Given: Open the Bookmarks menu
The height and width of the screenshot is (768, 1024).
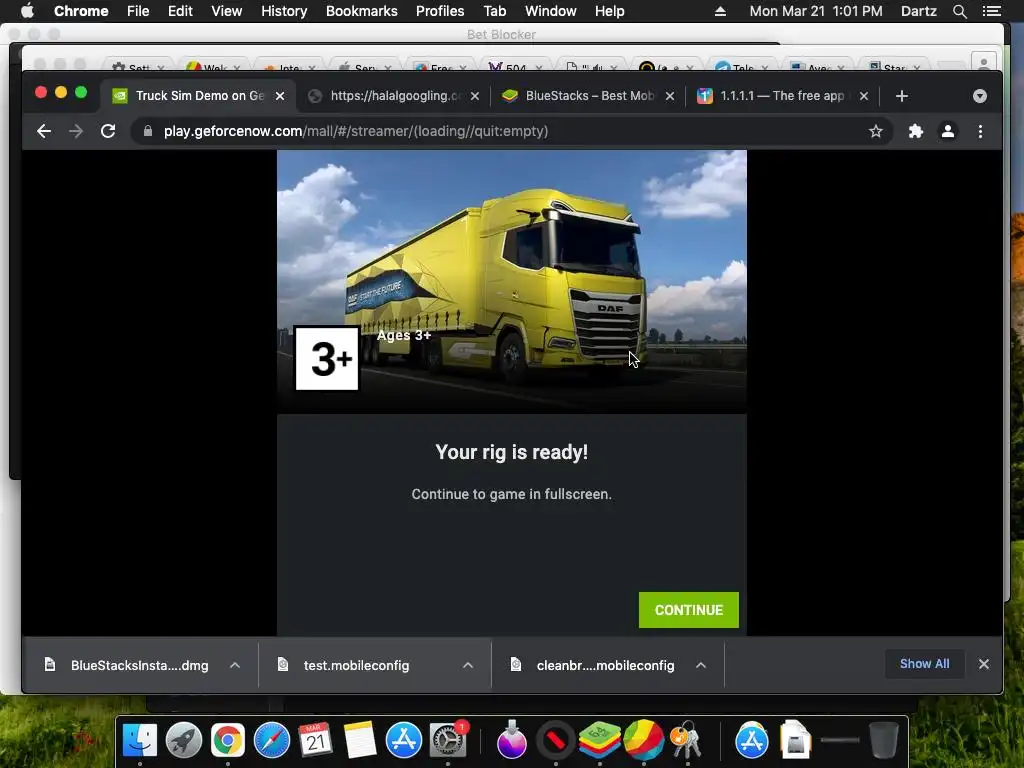Looking at the screenshot, I should click(x=361, y=11).
